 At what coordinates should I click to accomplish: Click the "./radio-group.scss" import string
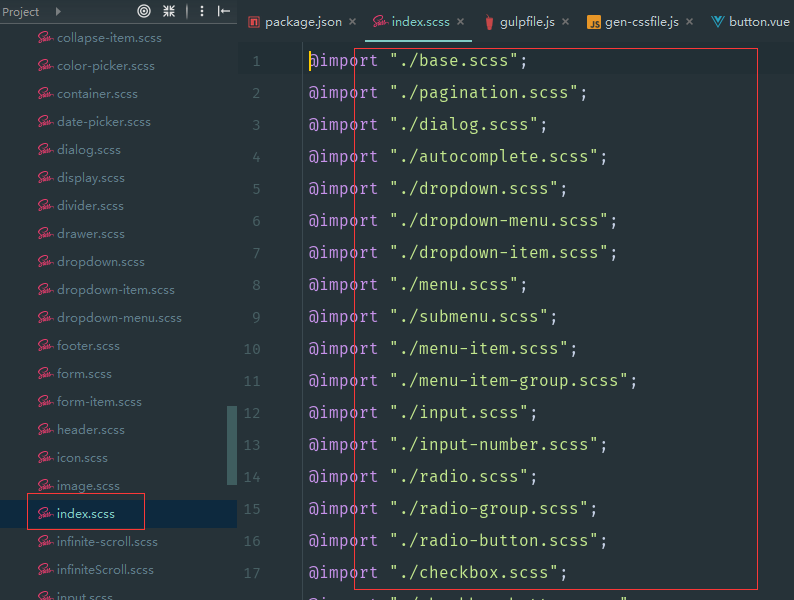[489, 508]
